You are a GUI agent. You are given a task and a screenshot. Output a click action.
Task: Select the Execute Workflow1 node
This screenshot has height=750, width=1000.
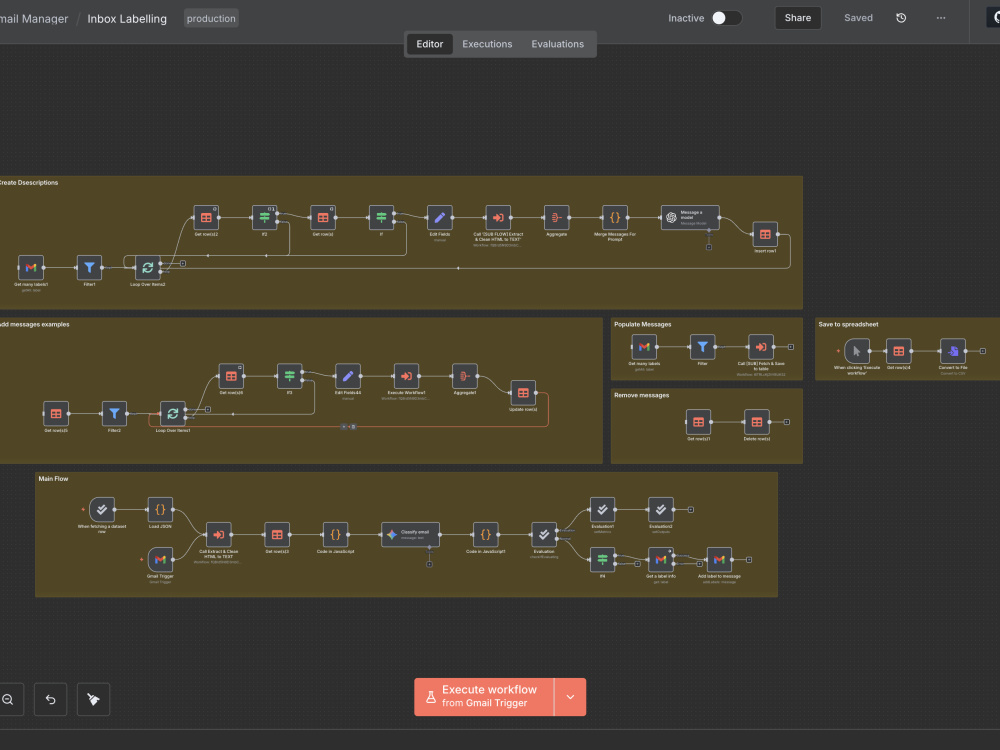pyautogui.click(x=406, y=376)
